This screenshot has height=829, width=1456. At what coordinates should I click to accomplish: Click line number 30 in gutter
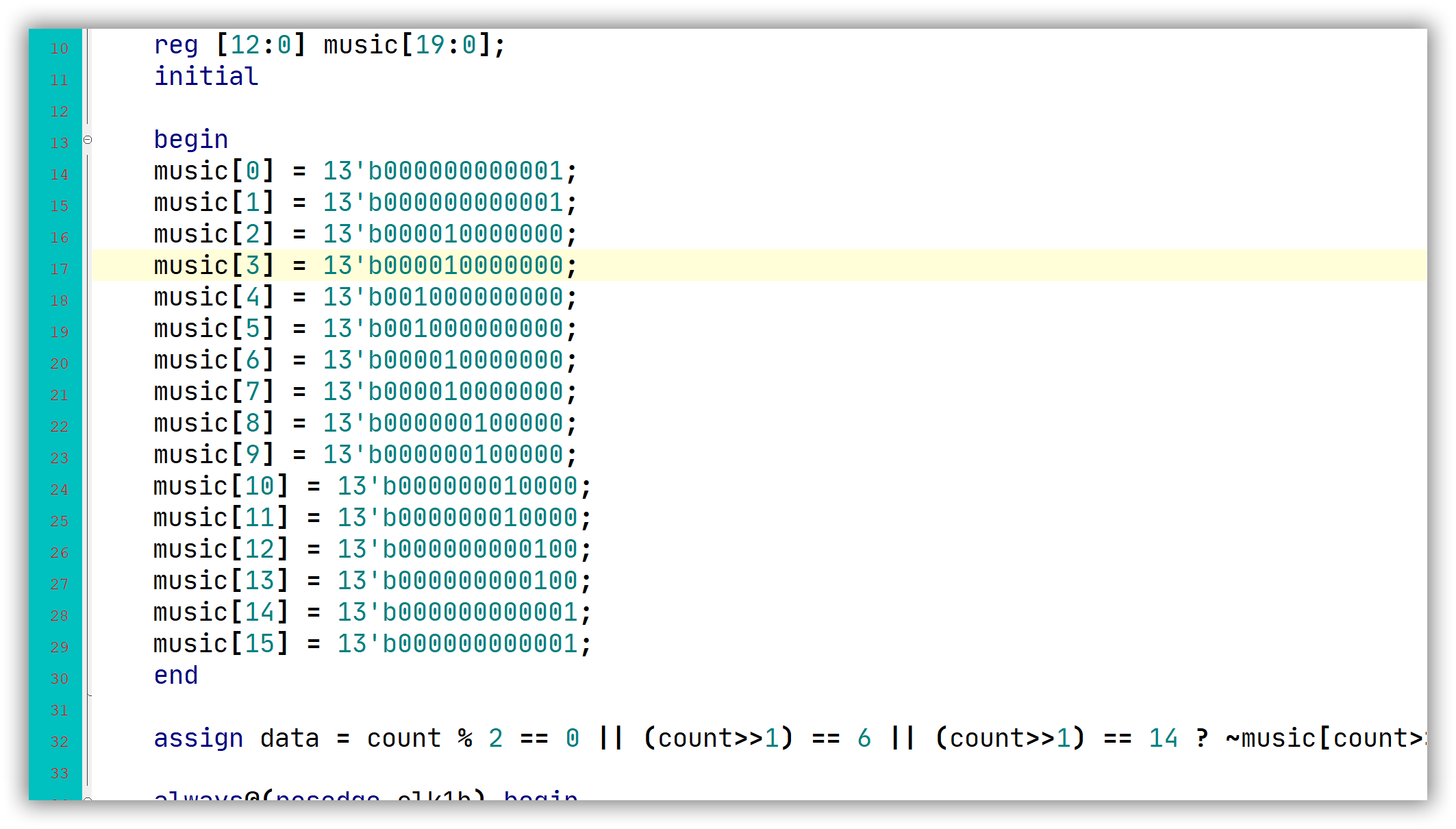click(x=60, y=679)
